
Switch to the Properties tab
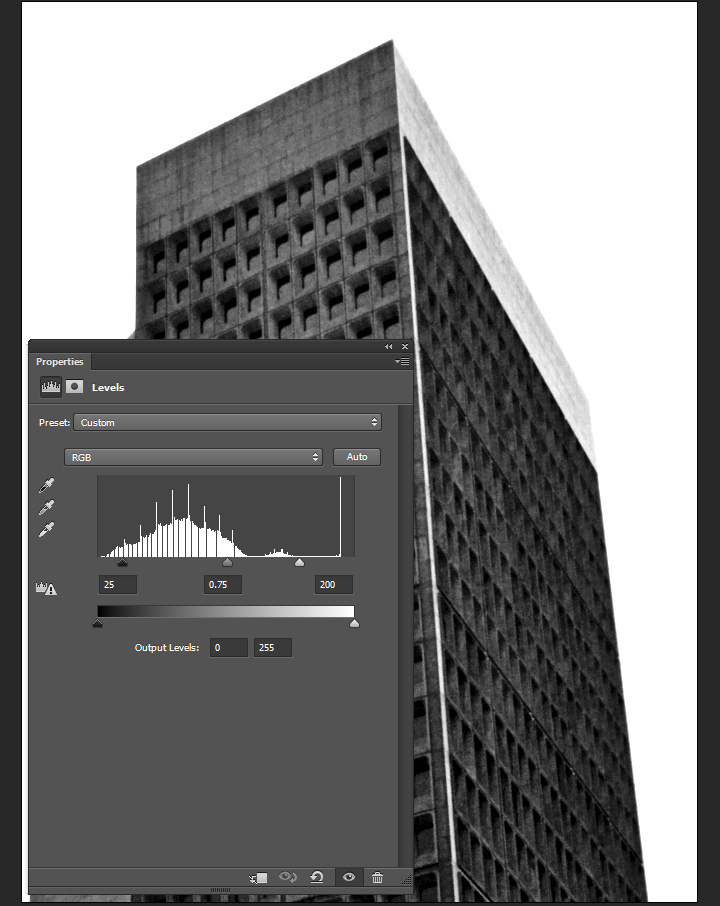pyautogui.click(x=60, y=361)
